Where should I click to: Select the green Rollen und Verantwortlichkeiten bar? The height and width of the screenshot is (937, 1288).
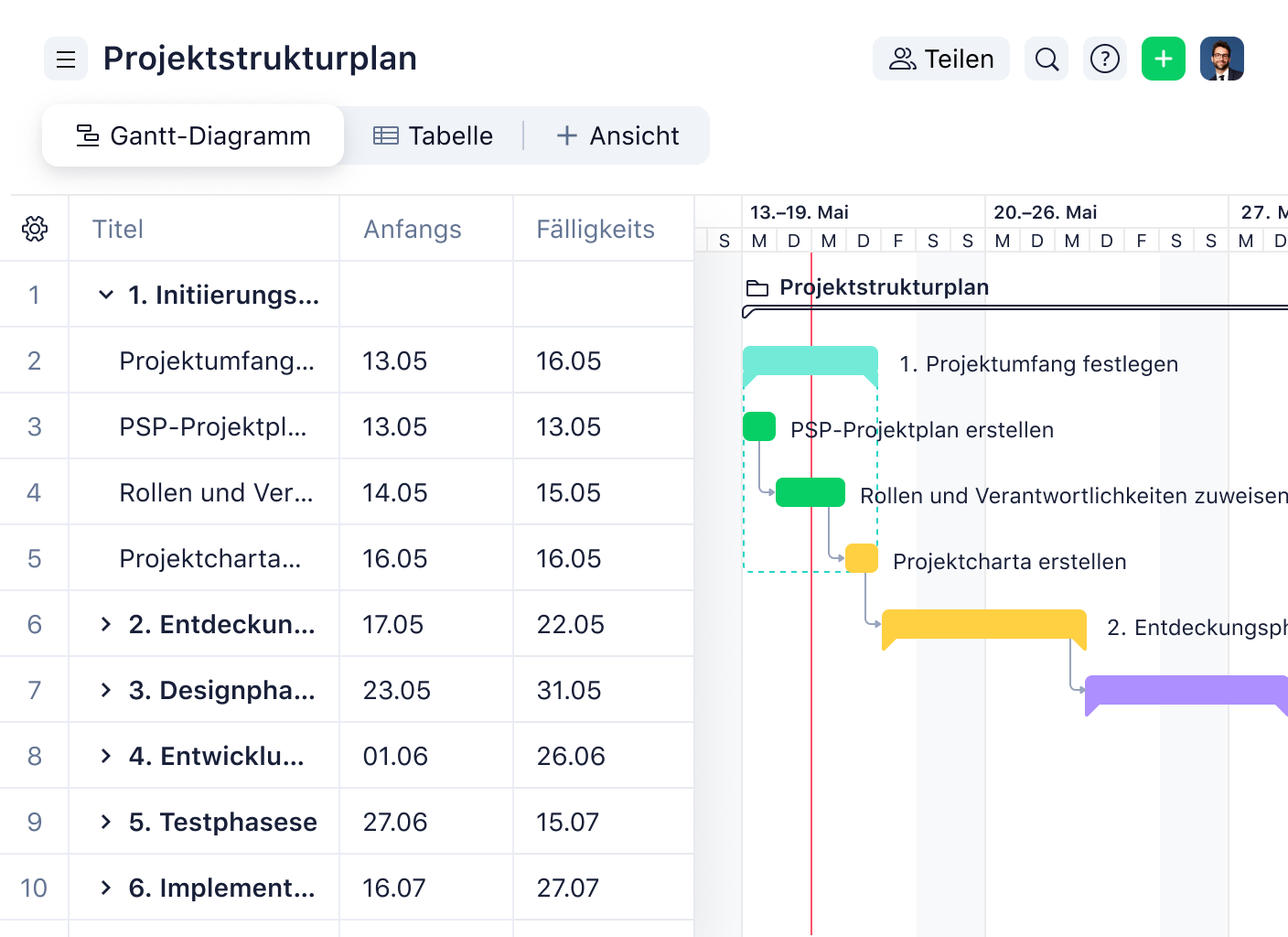pos(810,492)
